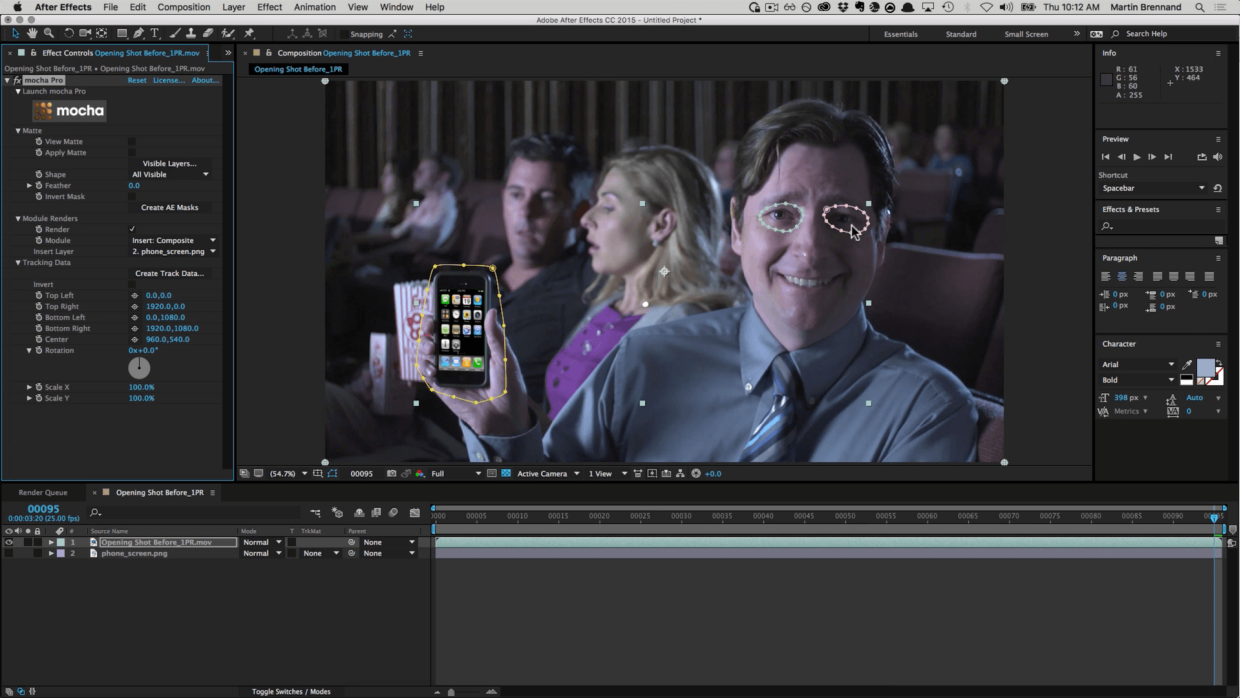Hide the Opening Shot Before_1PR.mov layer

tap(8, 542)
